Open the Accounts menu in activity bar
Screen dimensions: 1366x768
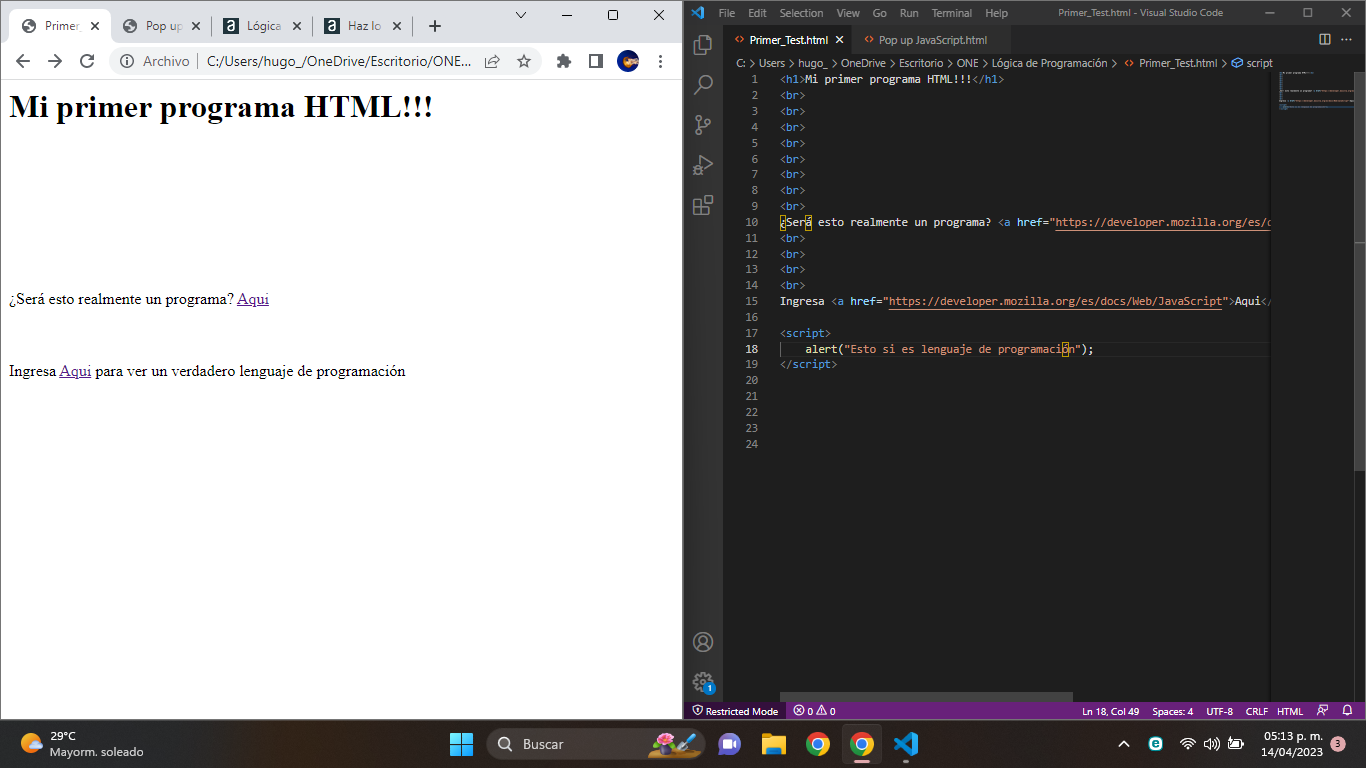tap(703, 642)
